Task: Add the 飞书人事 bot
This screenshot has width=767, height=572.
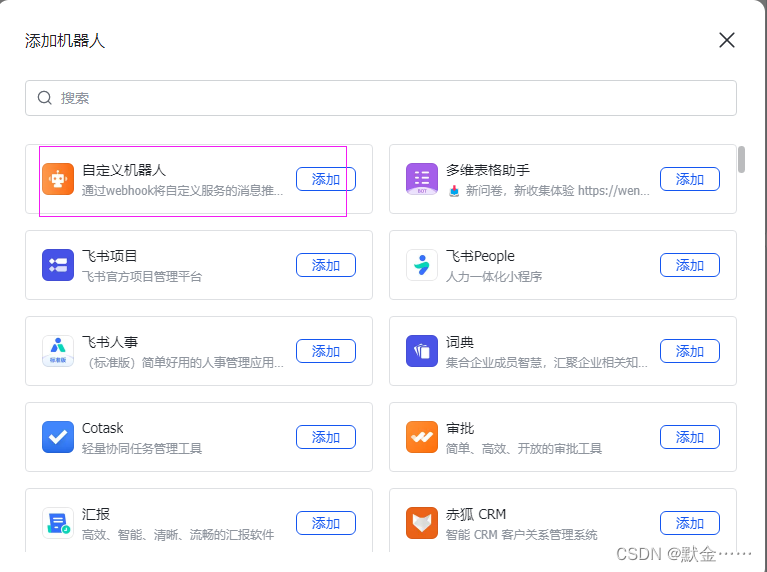Action: tap(326, 351)
